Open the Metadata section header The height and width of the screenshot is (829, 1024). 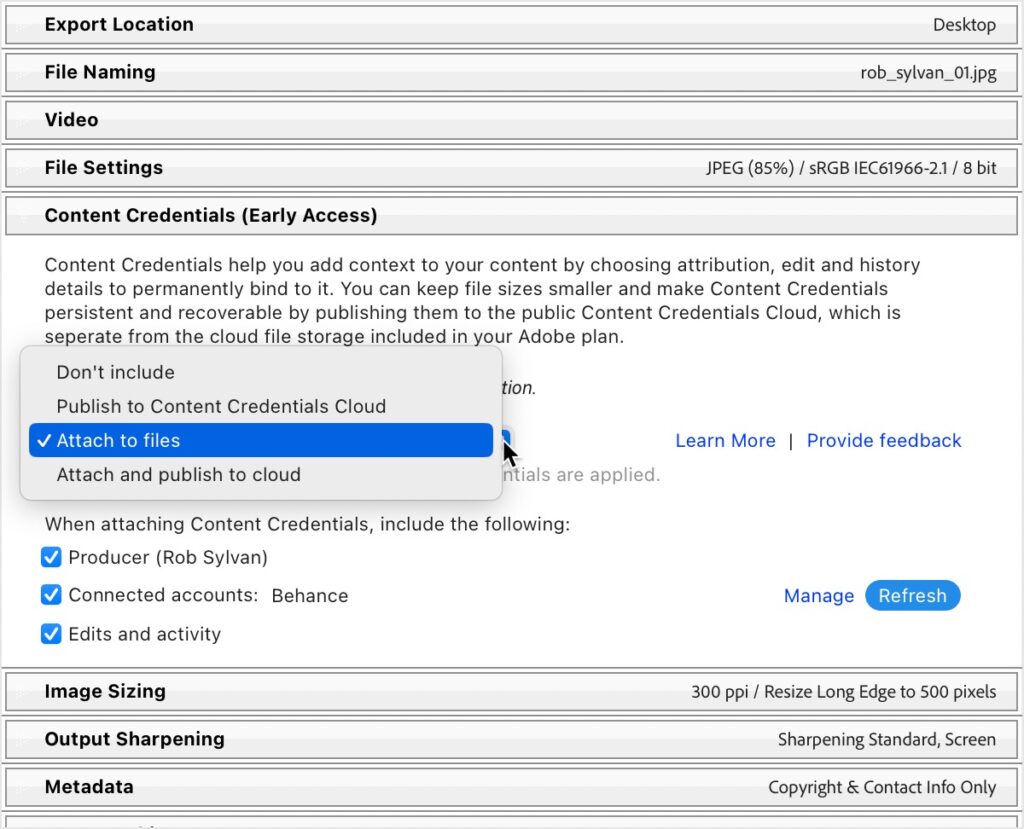pyautogui.click(x=511, y=787)
